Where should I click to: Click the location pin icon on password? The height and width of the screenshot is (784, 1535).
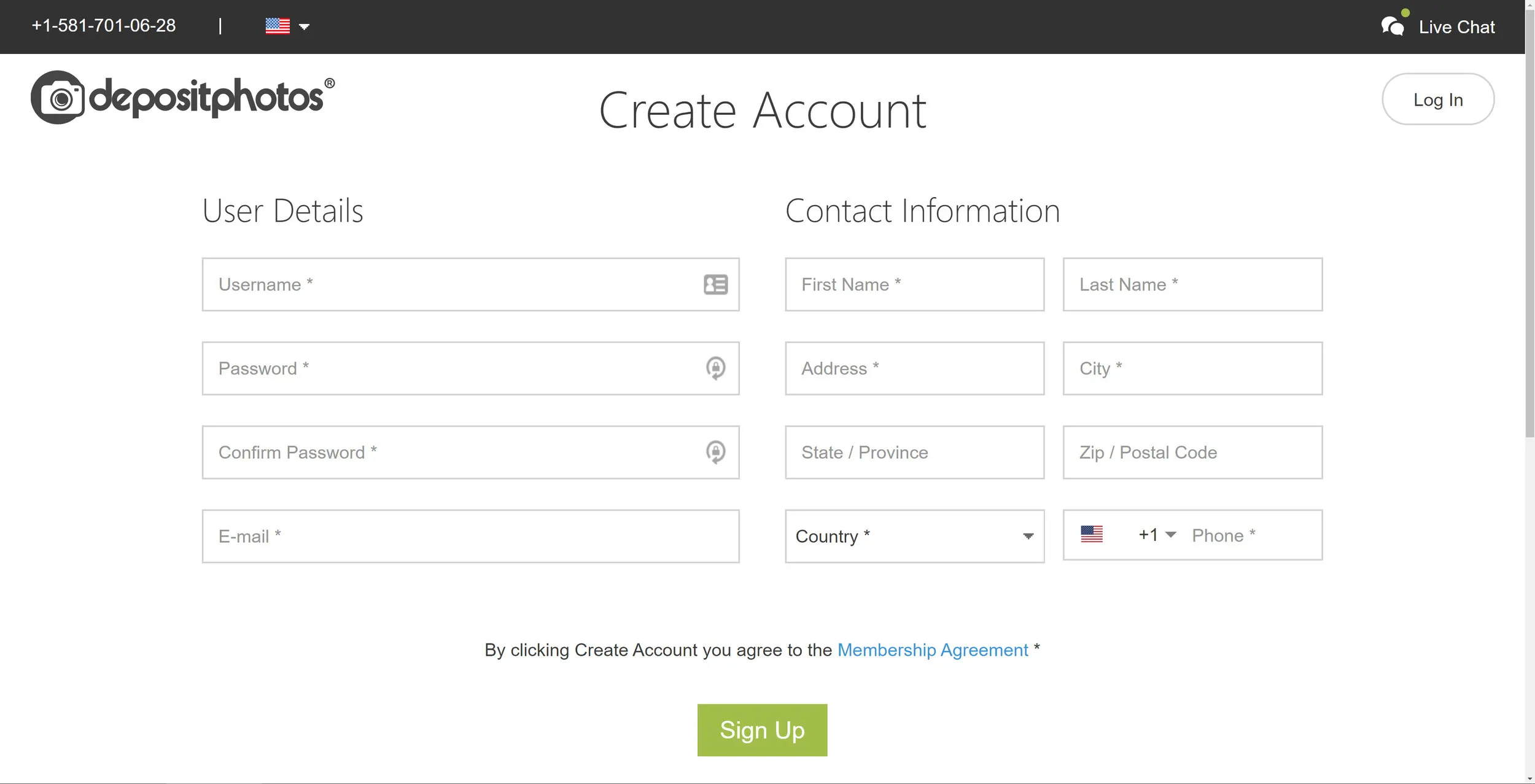coord(716,368)
